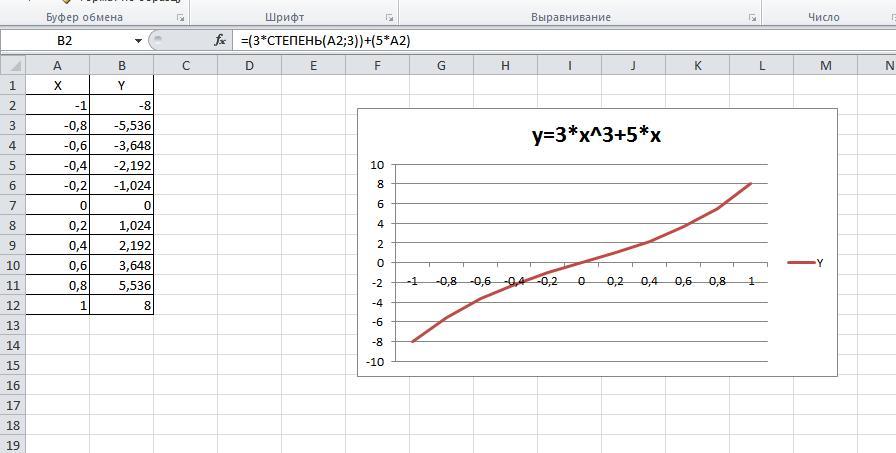Click cell B6 with value -1,024
Image resolution: width=896 pixels, height=453 pixels.
121,185
